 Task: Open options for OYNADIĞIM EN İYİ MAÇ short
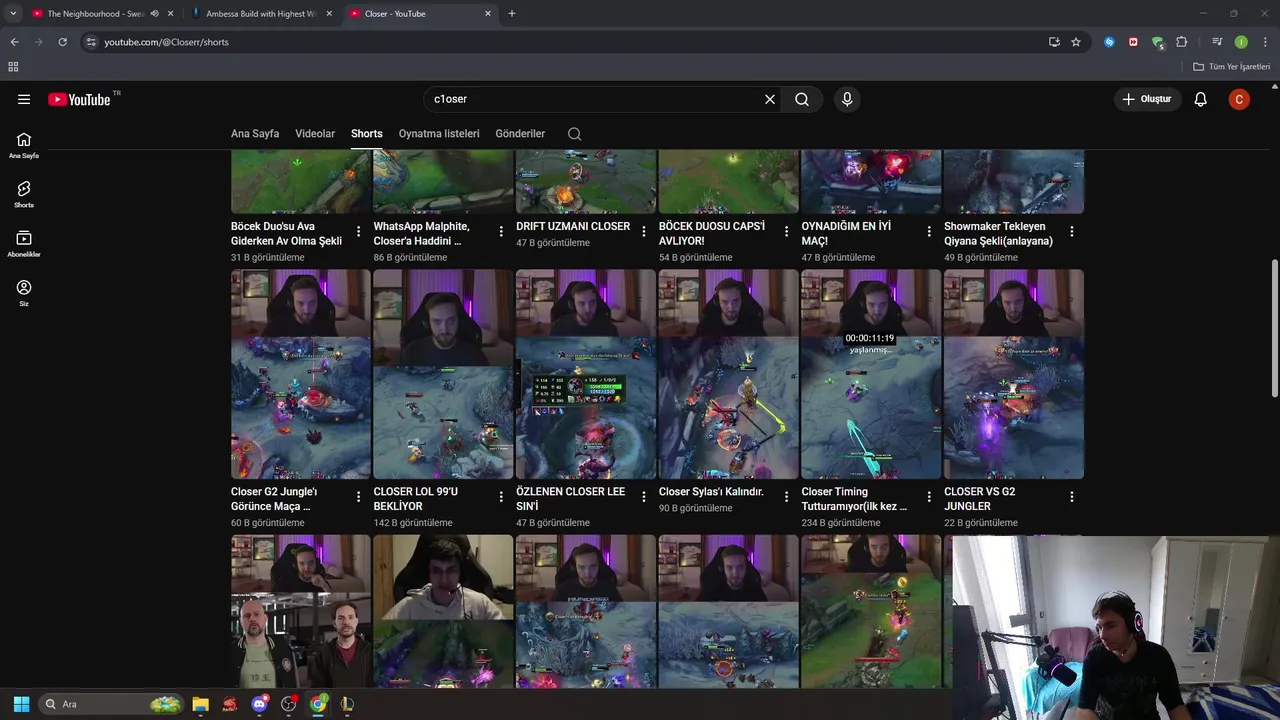pyautogui.click(x=929, y=232)
